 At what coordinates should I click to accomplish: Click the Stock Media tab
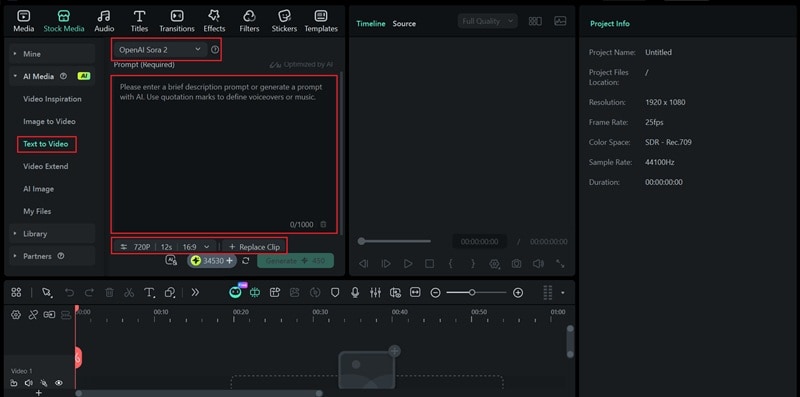click(x=64, y=21)
